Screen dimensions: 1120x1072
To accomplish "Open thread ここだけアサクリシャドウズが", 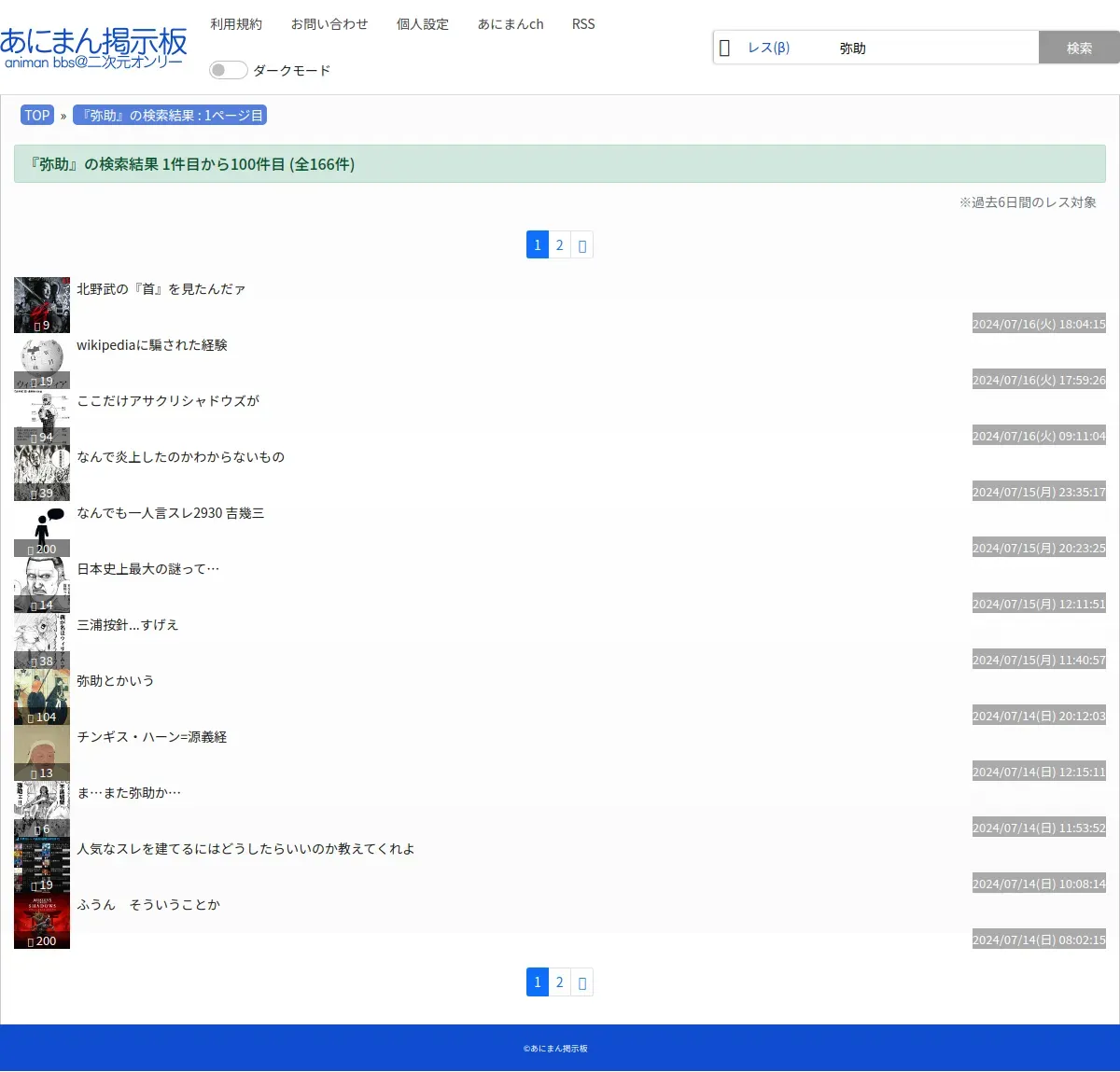I will click(168, 401).
